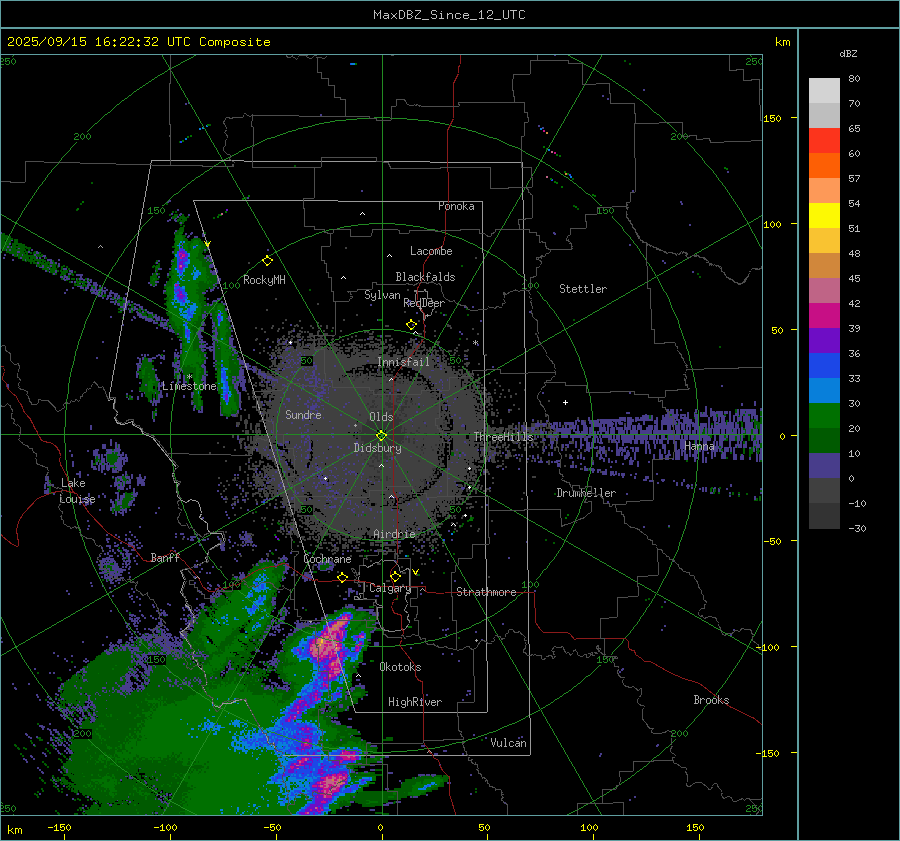Click the km unit label at bottom left

[14, 830]
